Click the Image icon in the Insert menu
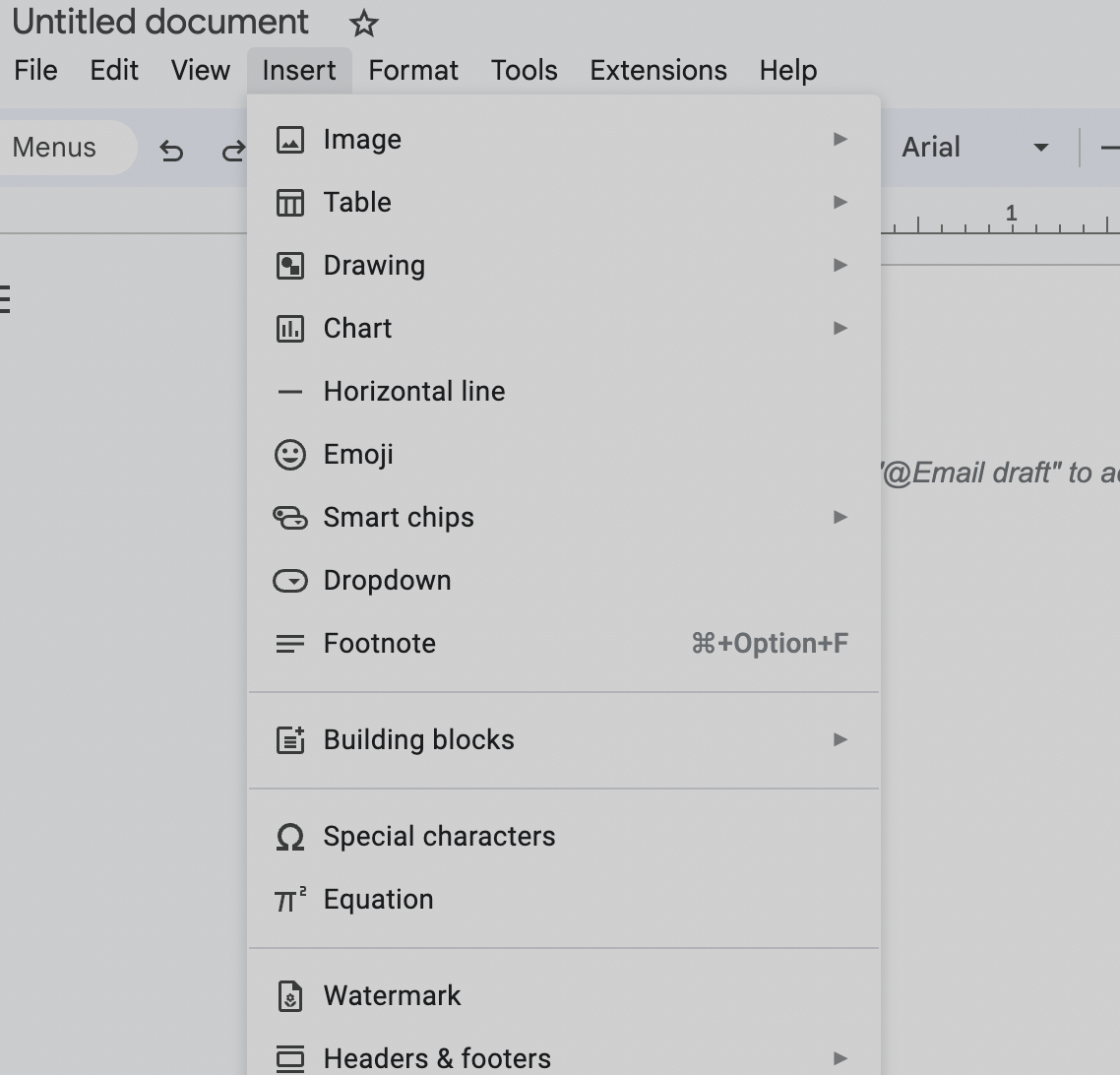Screen dimensions: 1120x1075 [289, 139]
